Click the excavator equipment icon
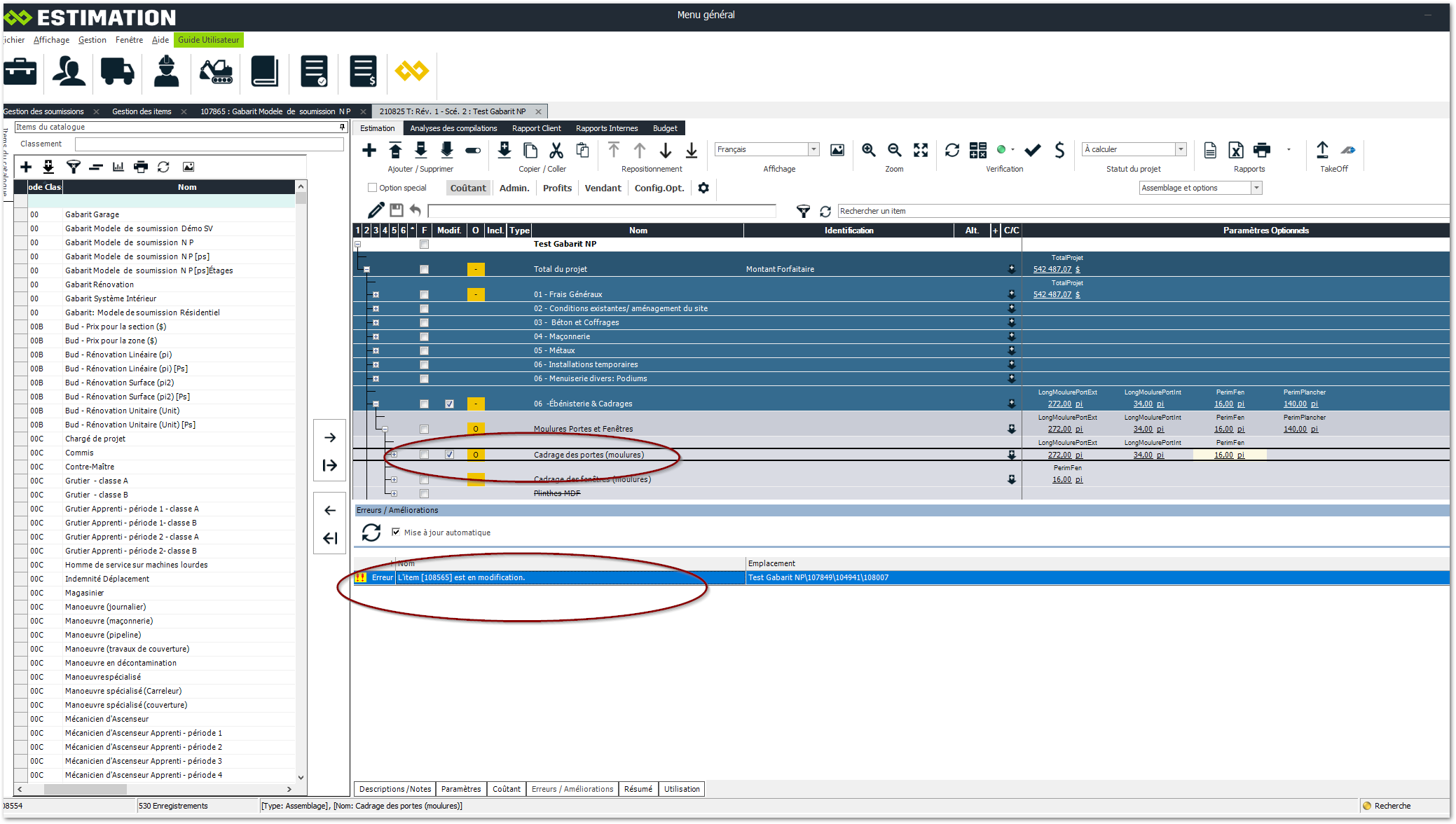This screenshot has width=1456, height=824. pos(216,71)
